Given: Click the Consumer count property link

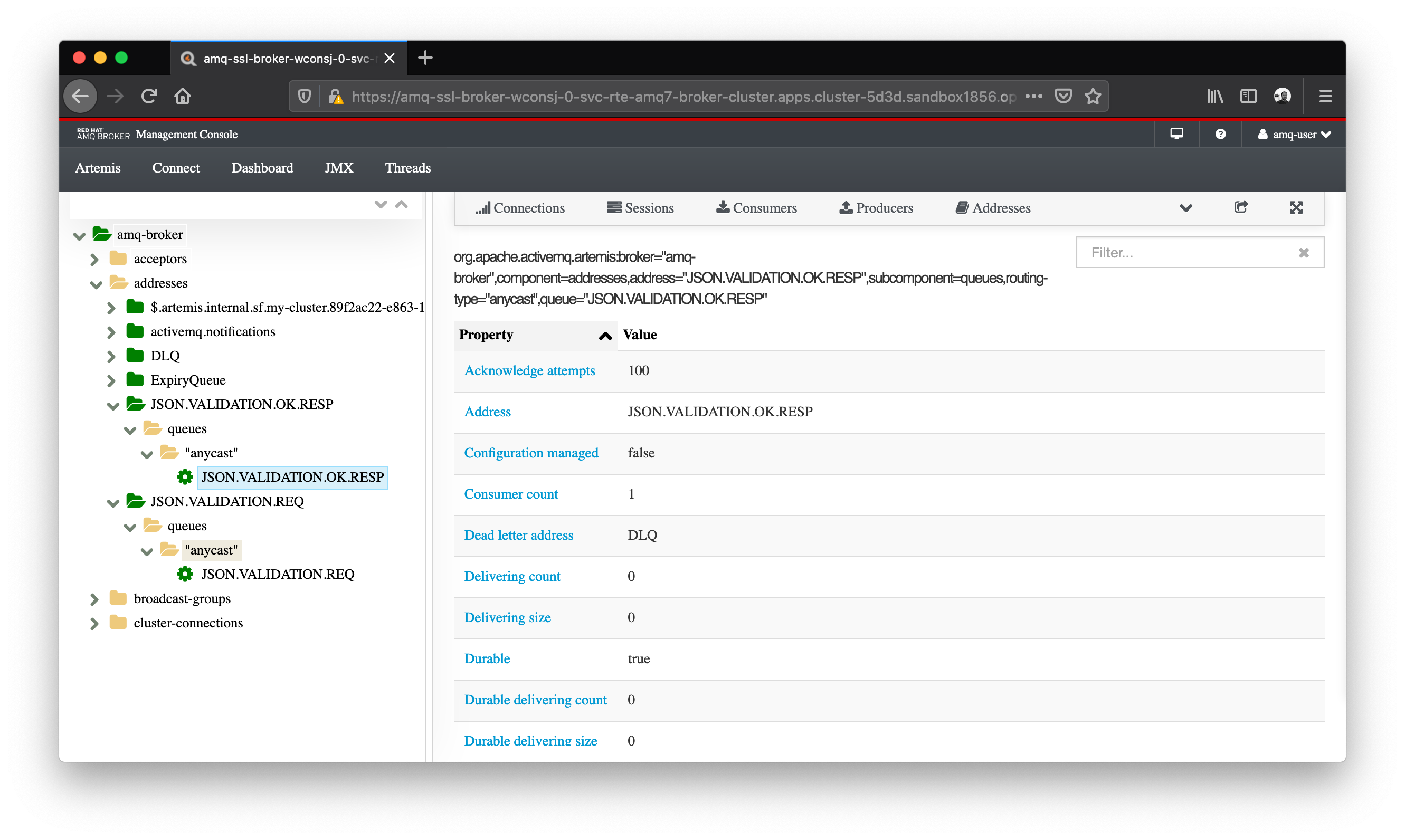Looking at the screenshot, I should coord(511,493).
